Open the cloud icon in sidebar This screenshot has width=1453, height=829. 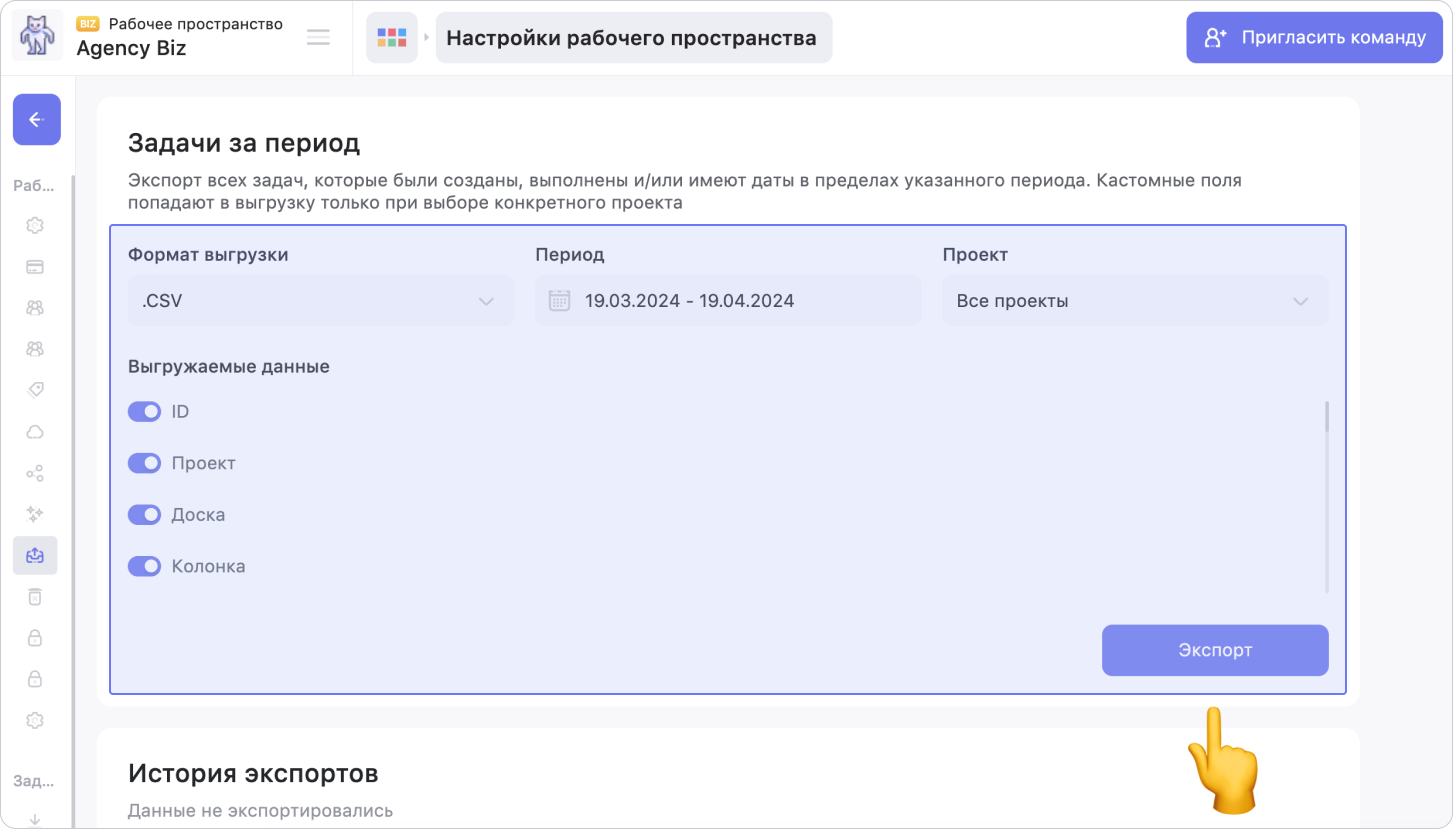pos(35,432)
